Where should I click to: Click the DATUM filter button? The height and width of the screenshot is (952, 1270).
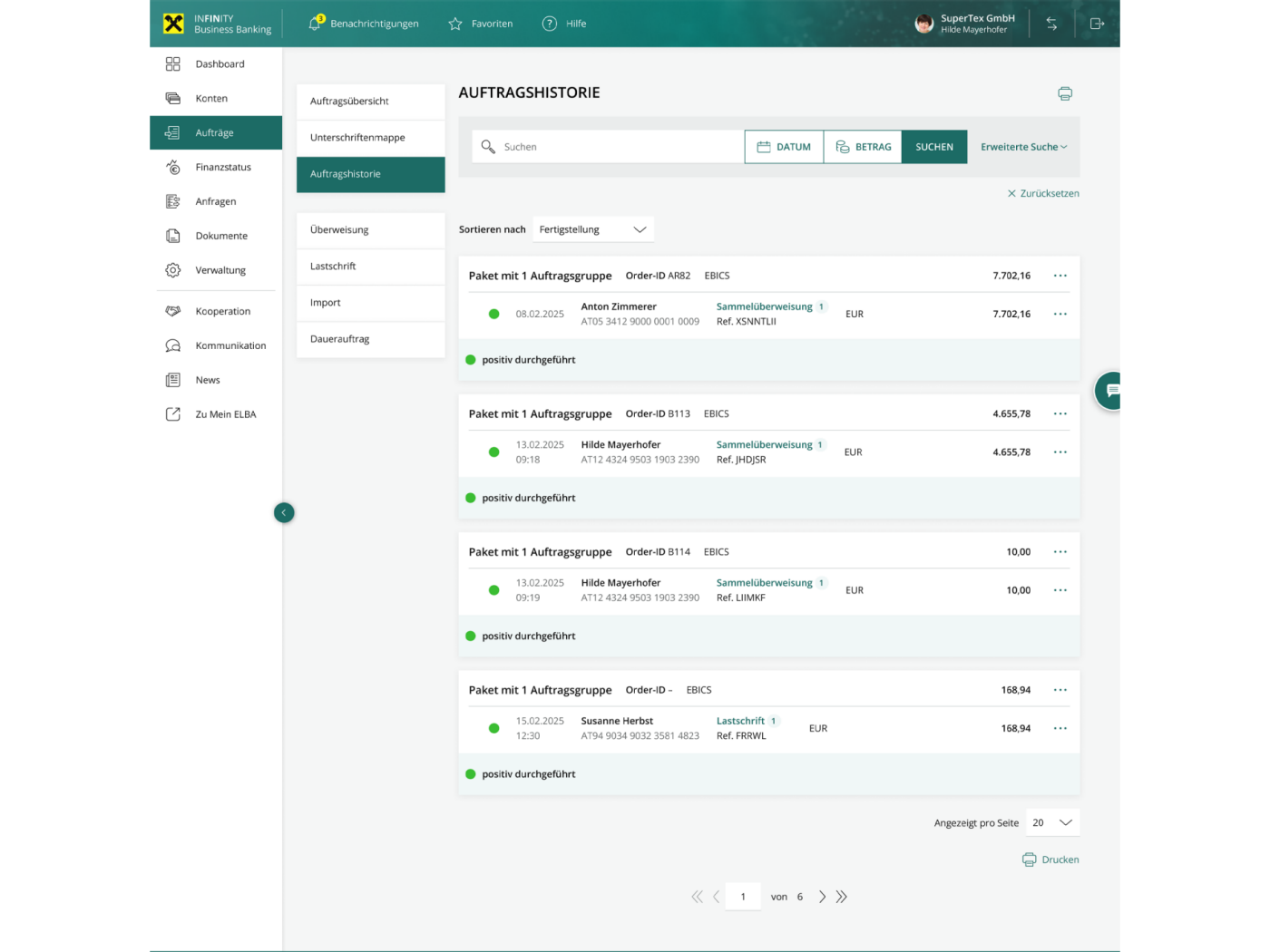pos(784,147)
